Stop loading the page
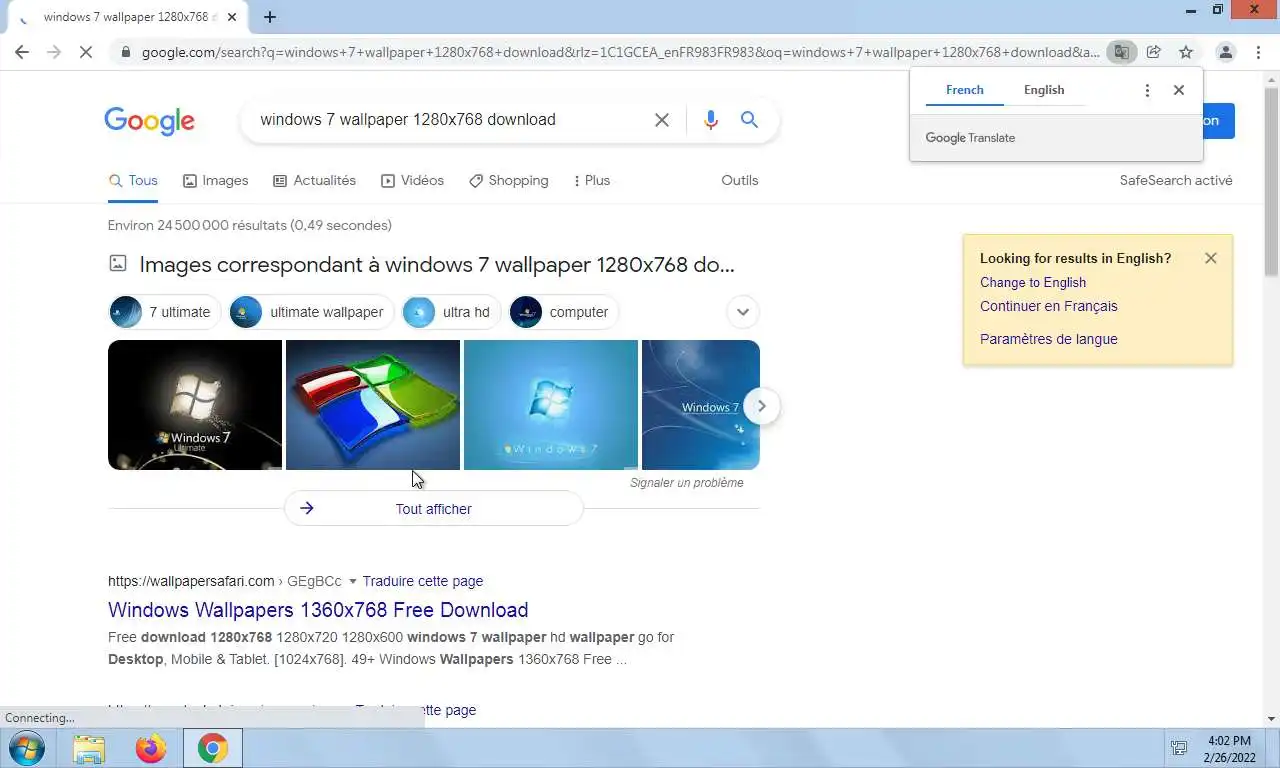Screen dimensions: 1280x768 [x=86, y=52]
